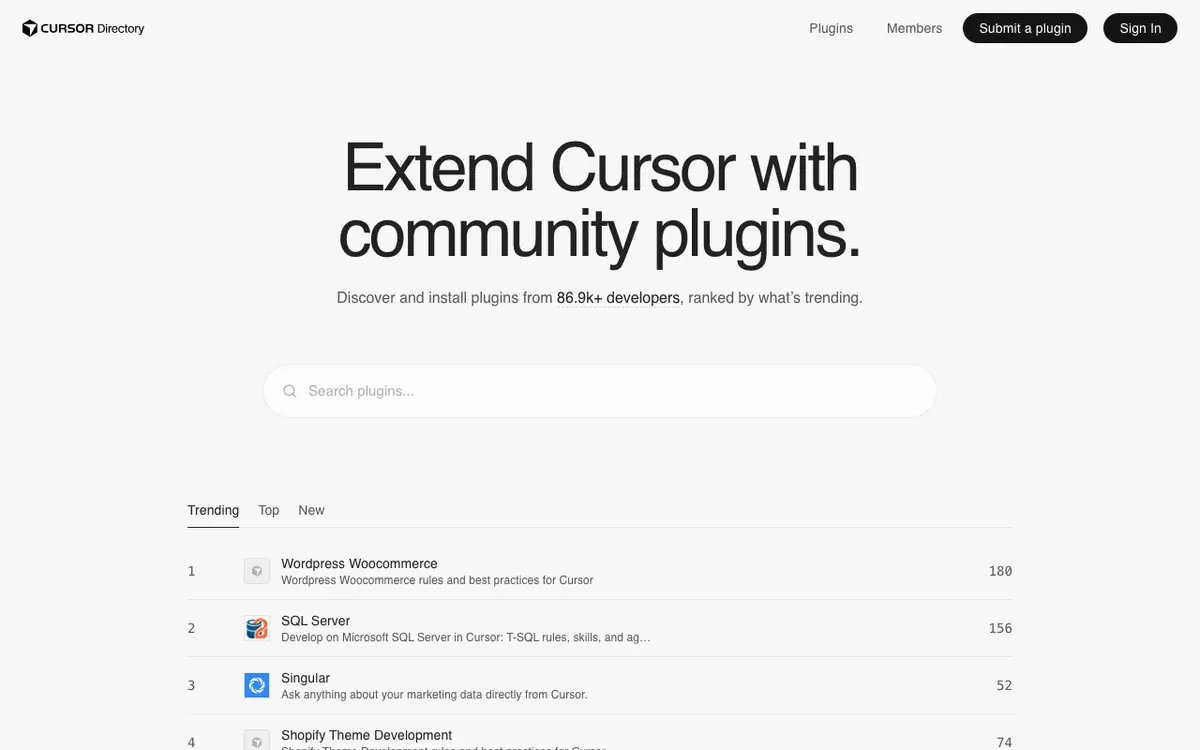Click the Singular plugin icon
1200x750 pixels.
[x=257, y=685]
